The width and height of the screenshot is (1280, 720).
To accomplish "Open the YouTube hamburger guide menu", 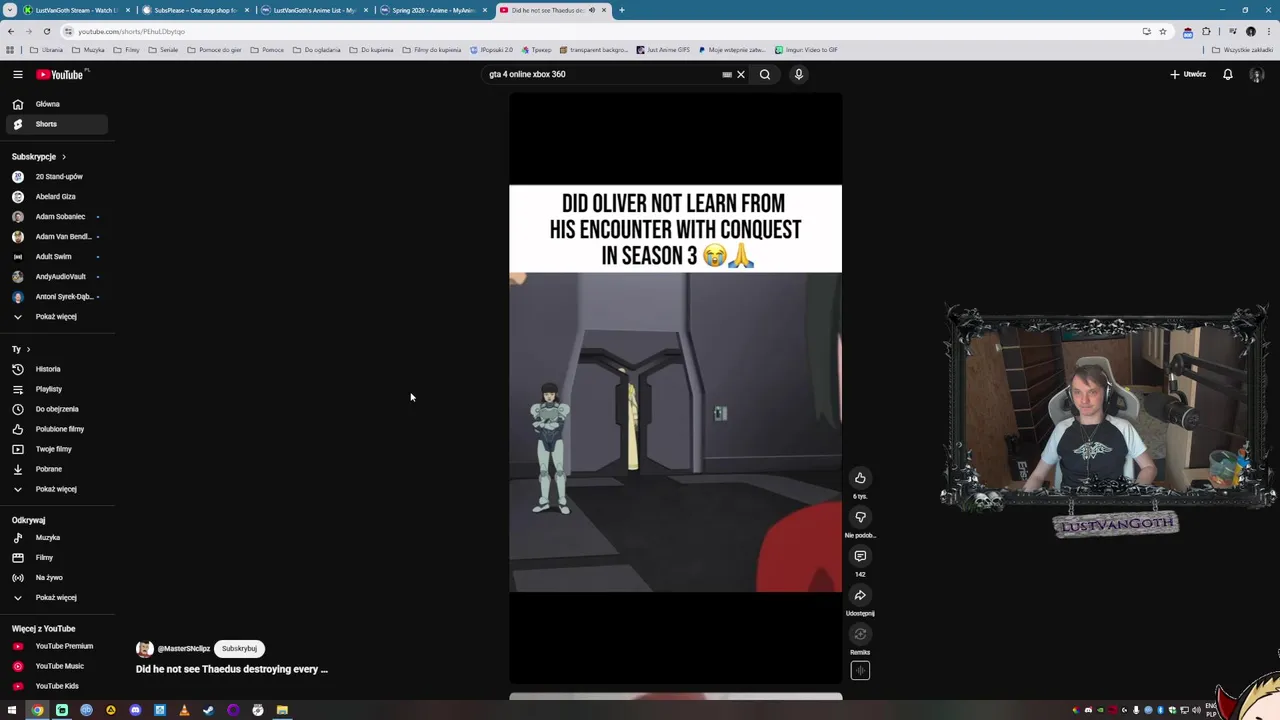I will click(17, 74).
